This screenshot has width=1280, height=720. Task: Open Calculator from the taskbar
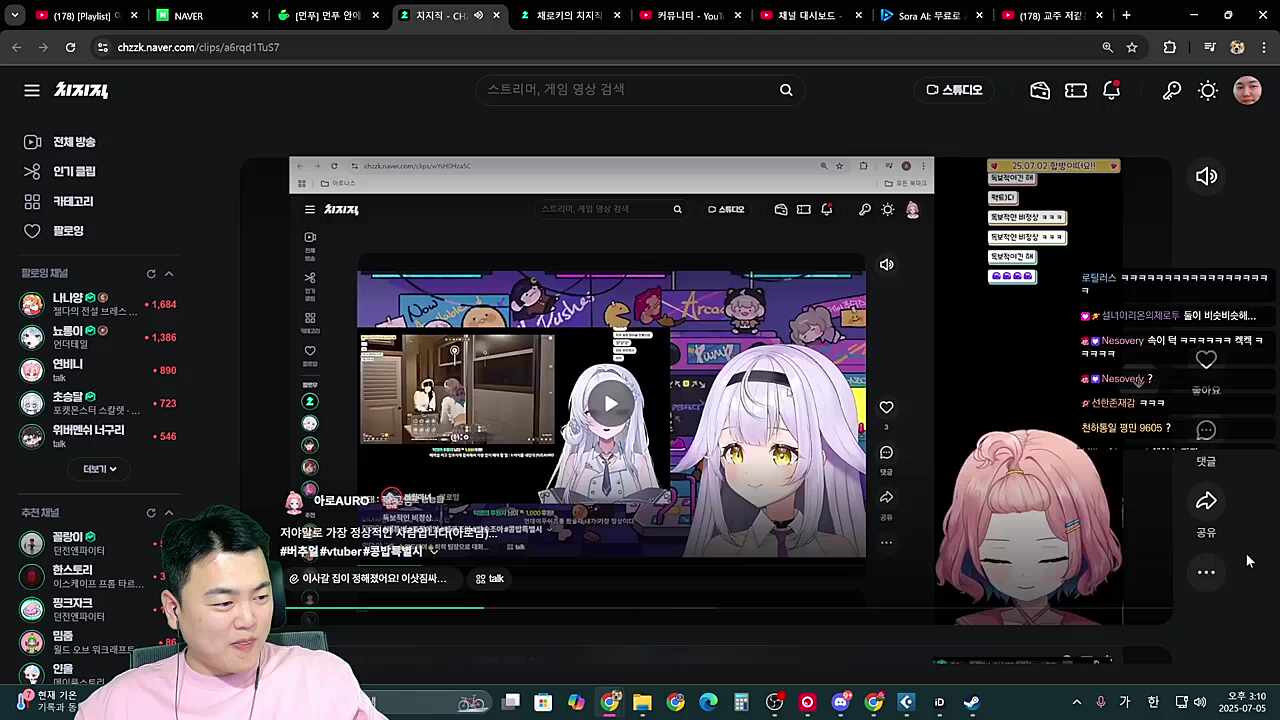pyautogui.click(x=741, y=702)
